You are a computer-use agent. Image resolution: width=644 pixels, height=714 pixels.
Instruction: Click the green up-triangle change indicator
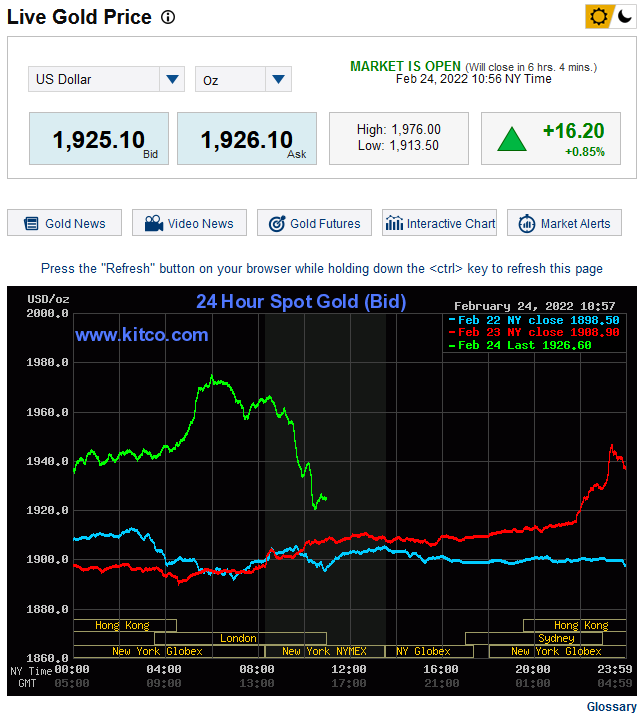point(512,139)
